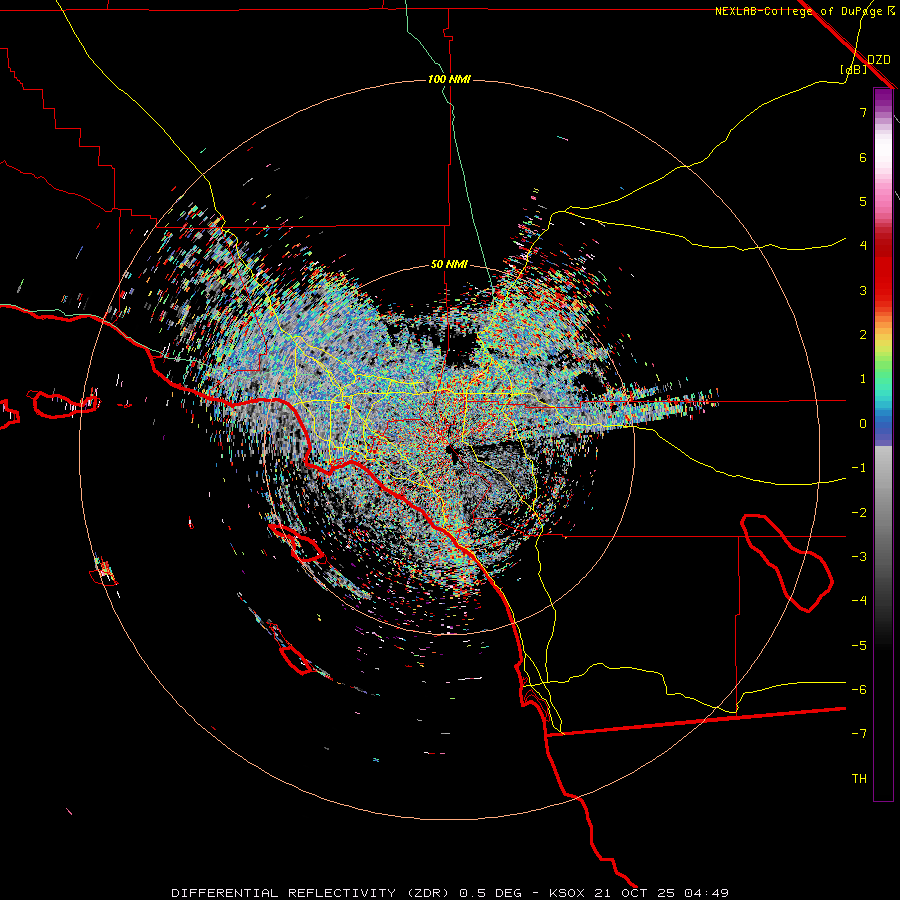Click the -4 tick on the color scale
Screen dimensions: 900x900
point(859,601)
